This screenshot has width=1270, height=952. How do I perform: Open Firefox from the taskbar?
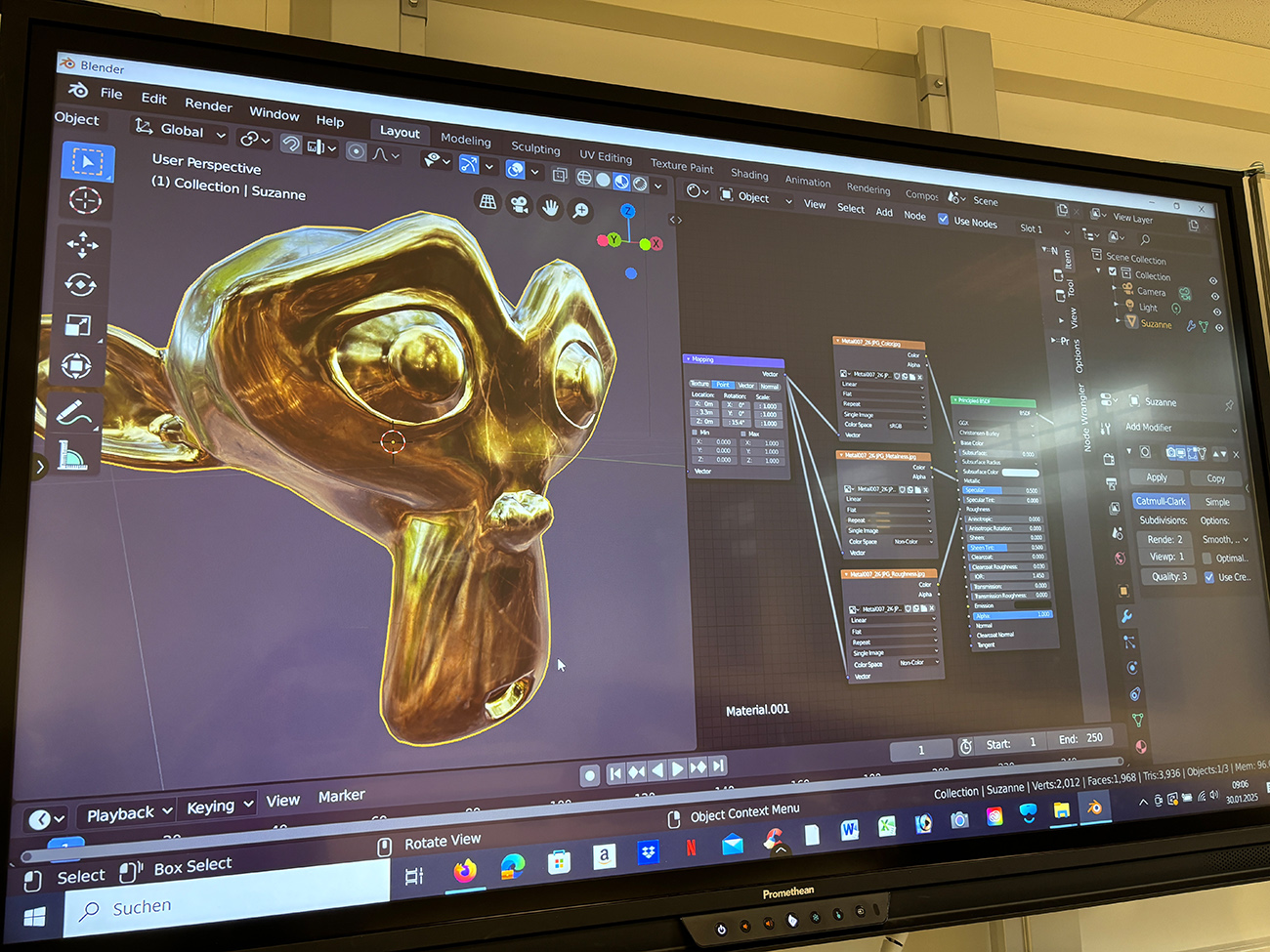[465, 870]
